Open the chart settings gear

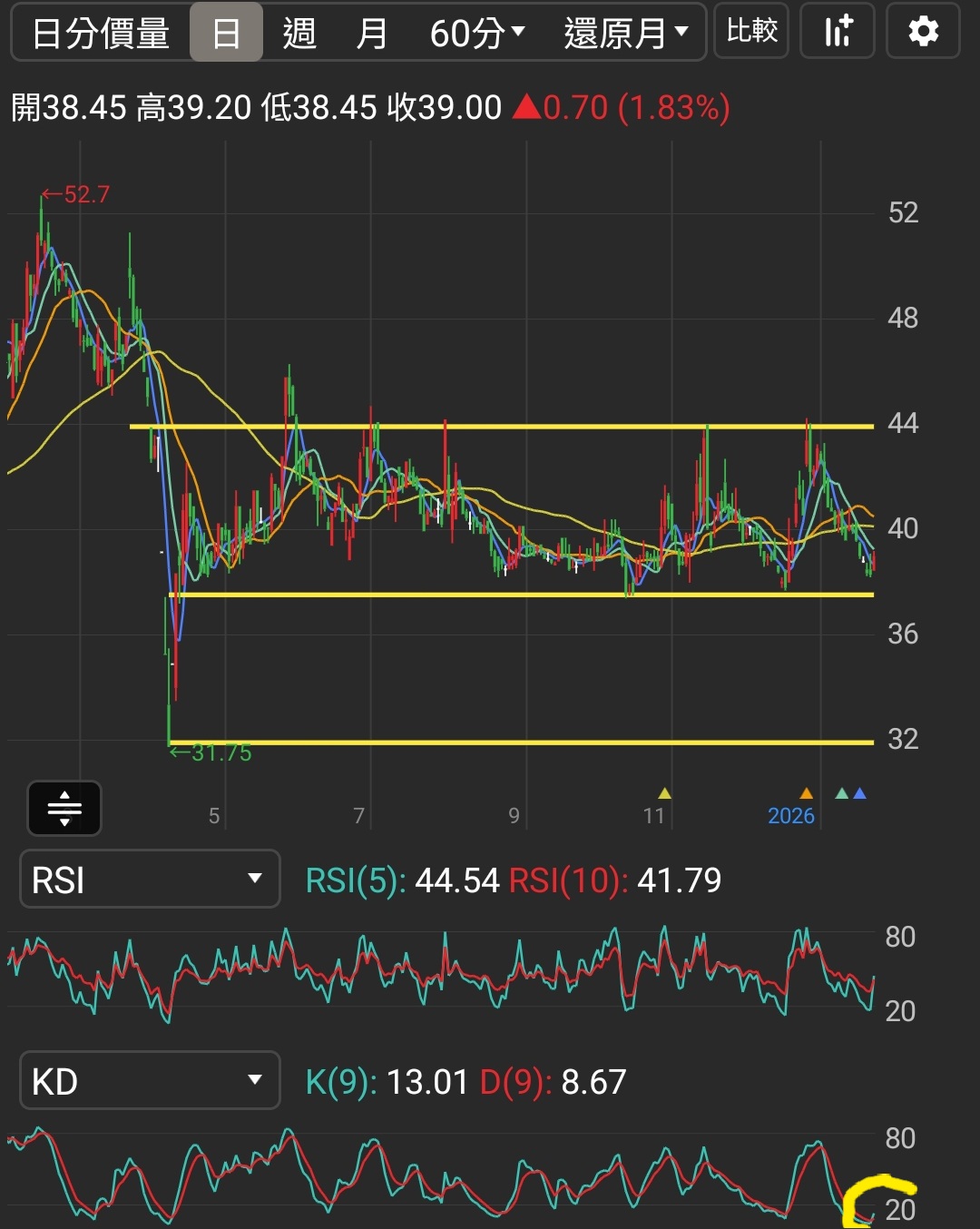tap(923, 31)
